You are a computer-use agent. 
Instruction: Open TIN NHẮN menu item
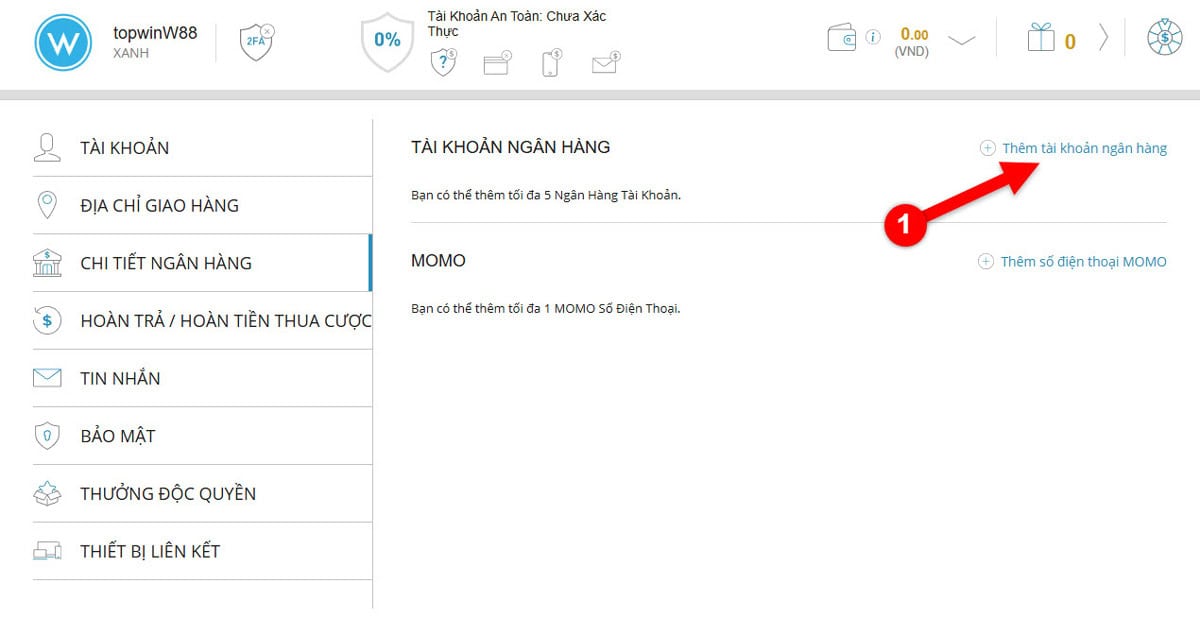coord(202,378)
